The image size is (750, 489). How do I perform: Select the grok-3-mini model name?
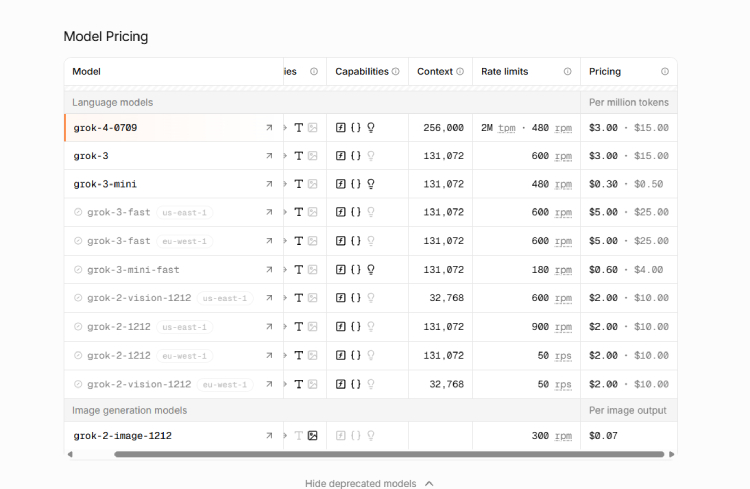pyautogui.click(x=105, y=184)
